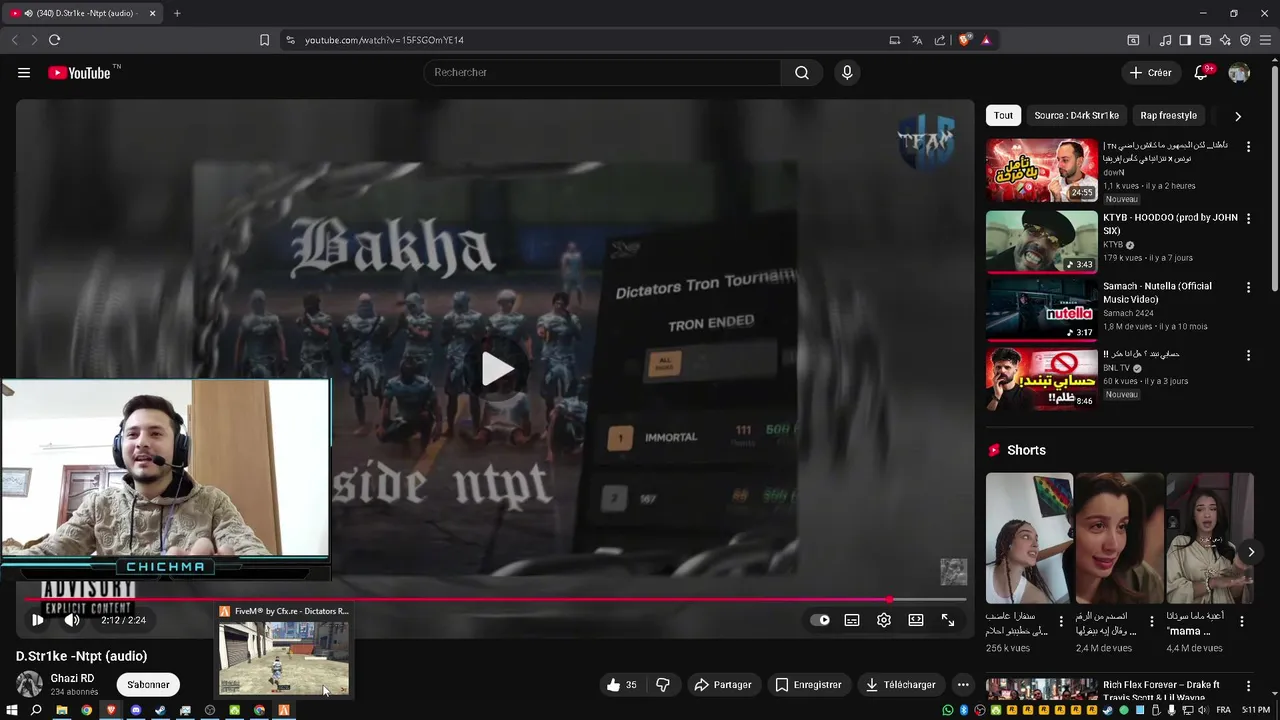This screenshot has width=1280, height=720.
Task: Open the Créer menu
Action: coord(1150,72)
